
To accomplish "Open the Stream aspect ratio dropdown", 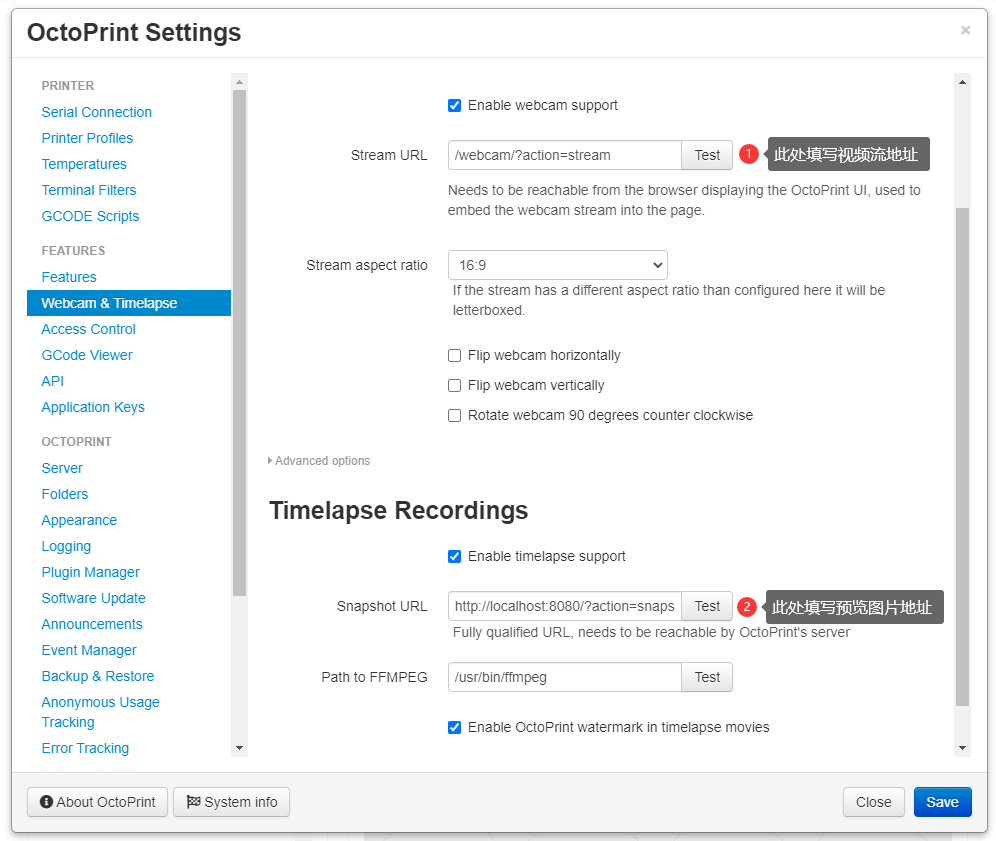I will pos(557,265).
